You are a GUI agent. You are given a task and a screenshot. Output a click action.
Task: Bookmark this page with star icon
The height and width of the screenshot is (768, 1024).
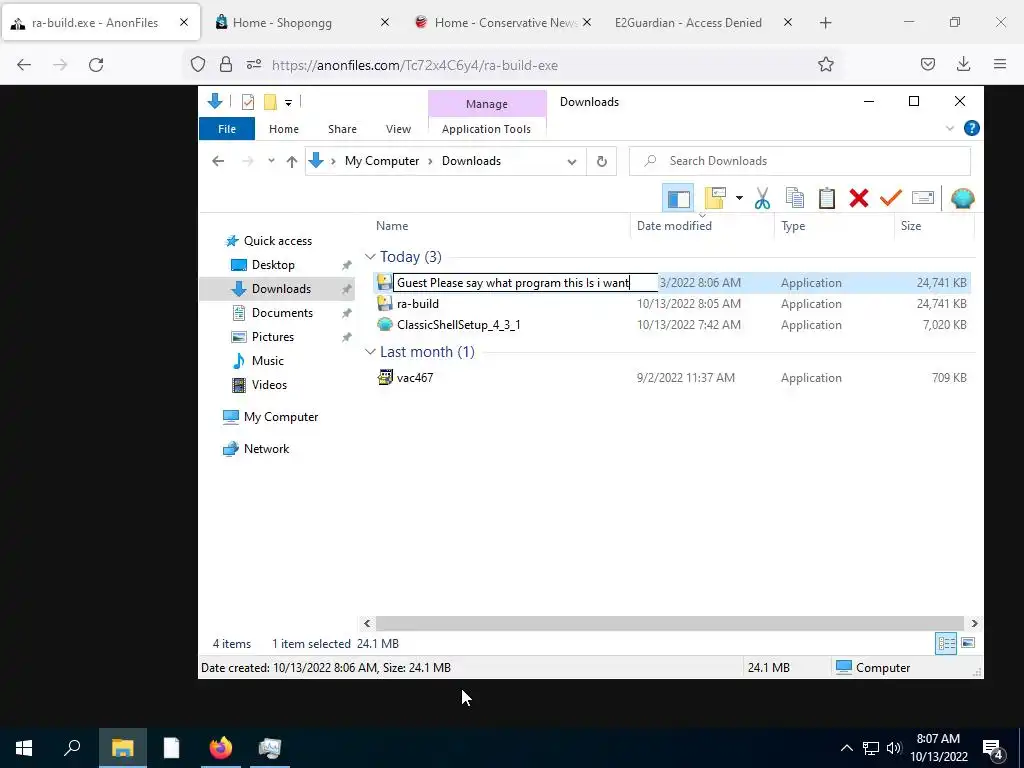[825, 65]
